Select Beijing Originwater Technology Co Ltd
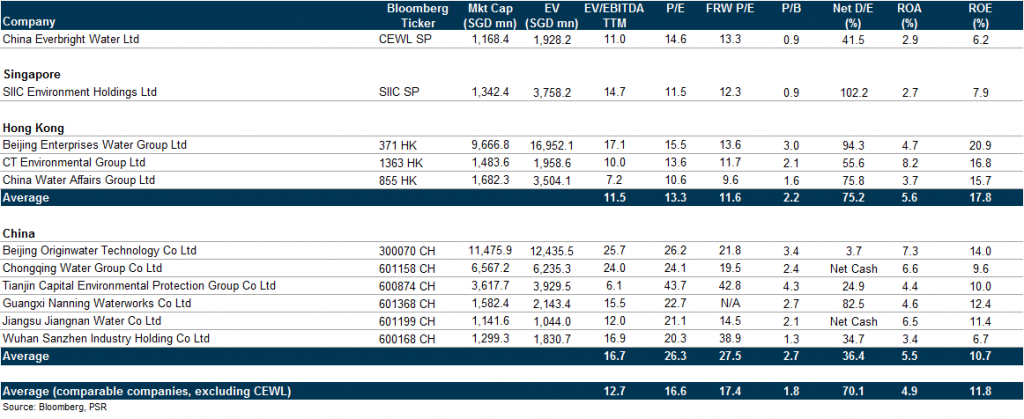The width and height of the screenshot is (1024, 419). [x=99, y=250]
